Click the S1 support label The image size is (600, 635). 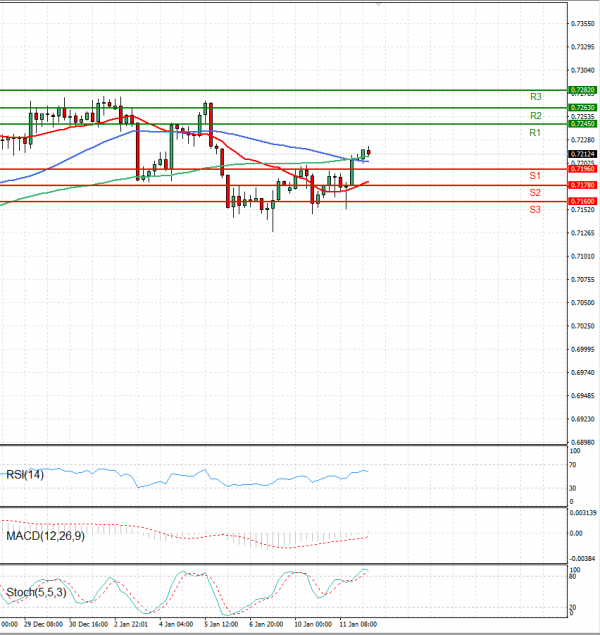pos(535,176)
